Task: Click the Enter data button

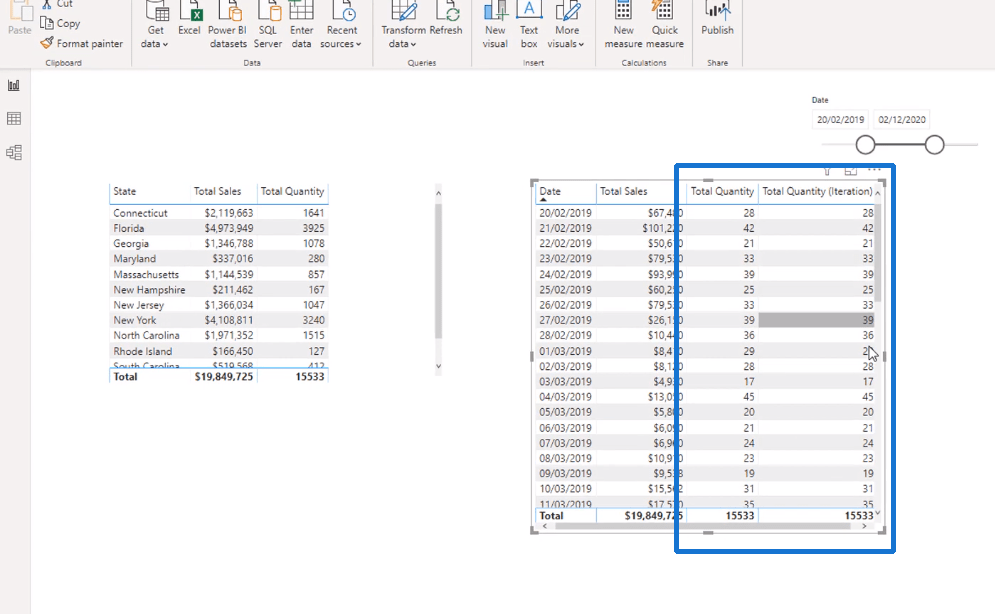Action: coord(301,25)
